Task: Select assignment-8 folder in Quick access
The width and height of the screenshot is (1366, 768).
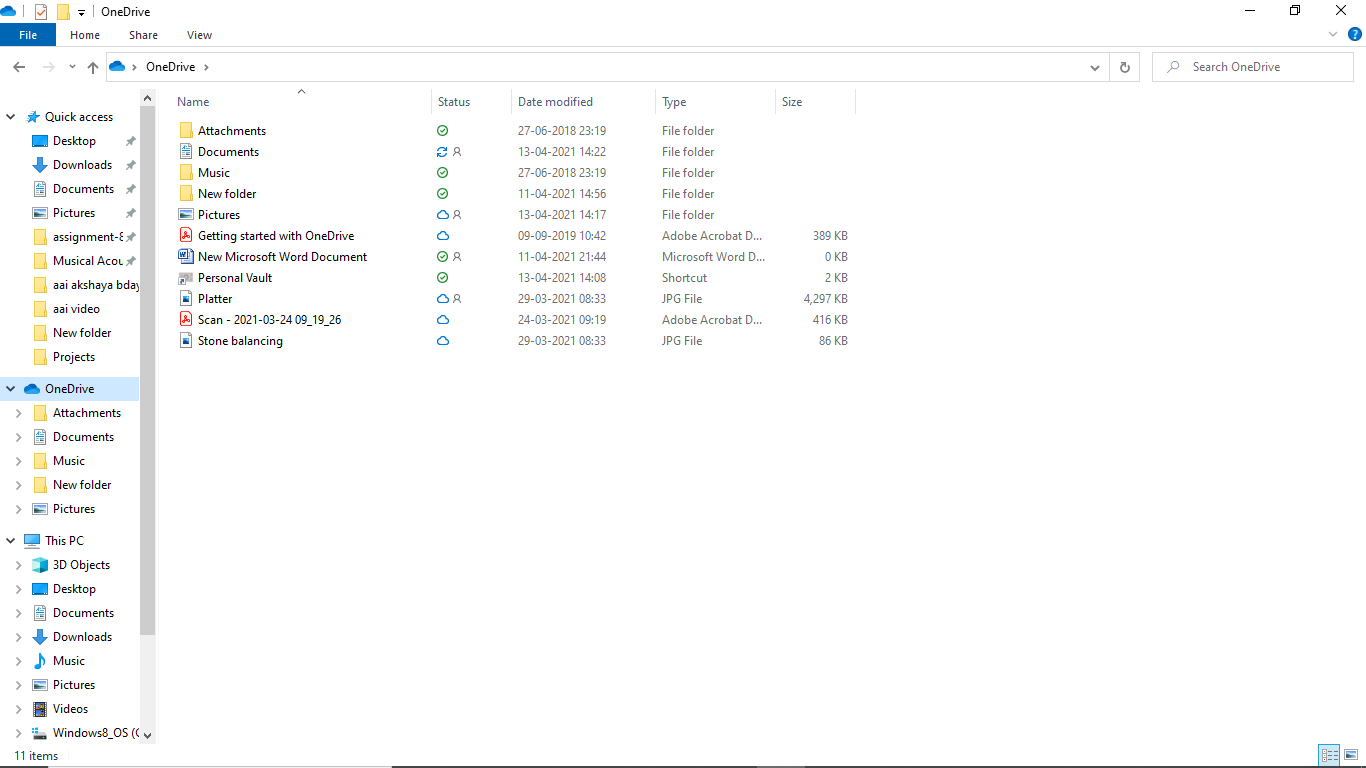Action: (x=88, y=237)
